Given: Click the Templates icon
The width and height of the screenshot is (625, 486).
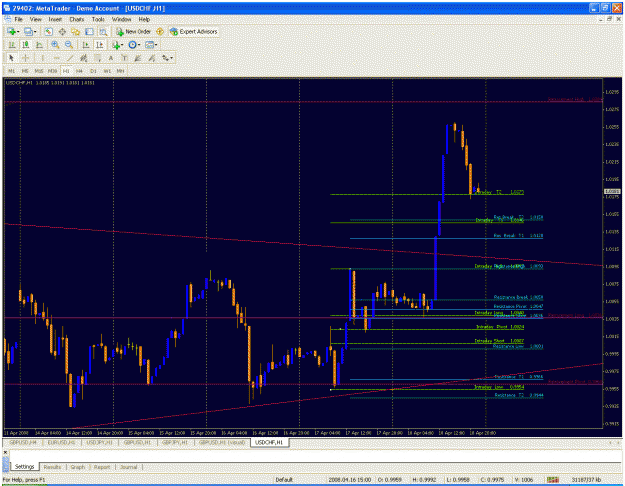Looking at the screenshot, I should pos(149,45).
